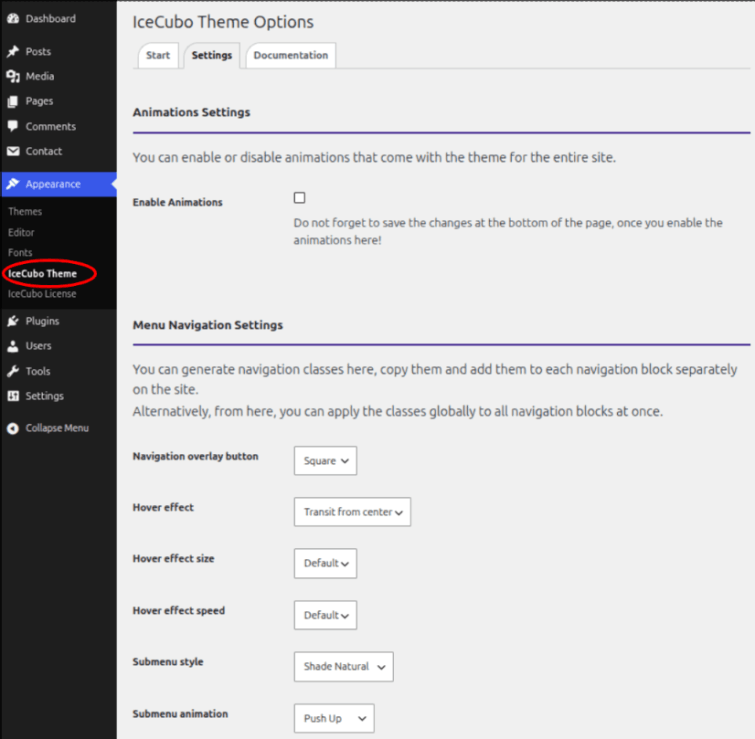The image size is (755, 739).
Task: Click the Menu Navigation Settings heading
Action: (x=208, y=325)
